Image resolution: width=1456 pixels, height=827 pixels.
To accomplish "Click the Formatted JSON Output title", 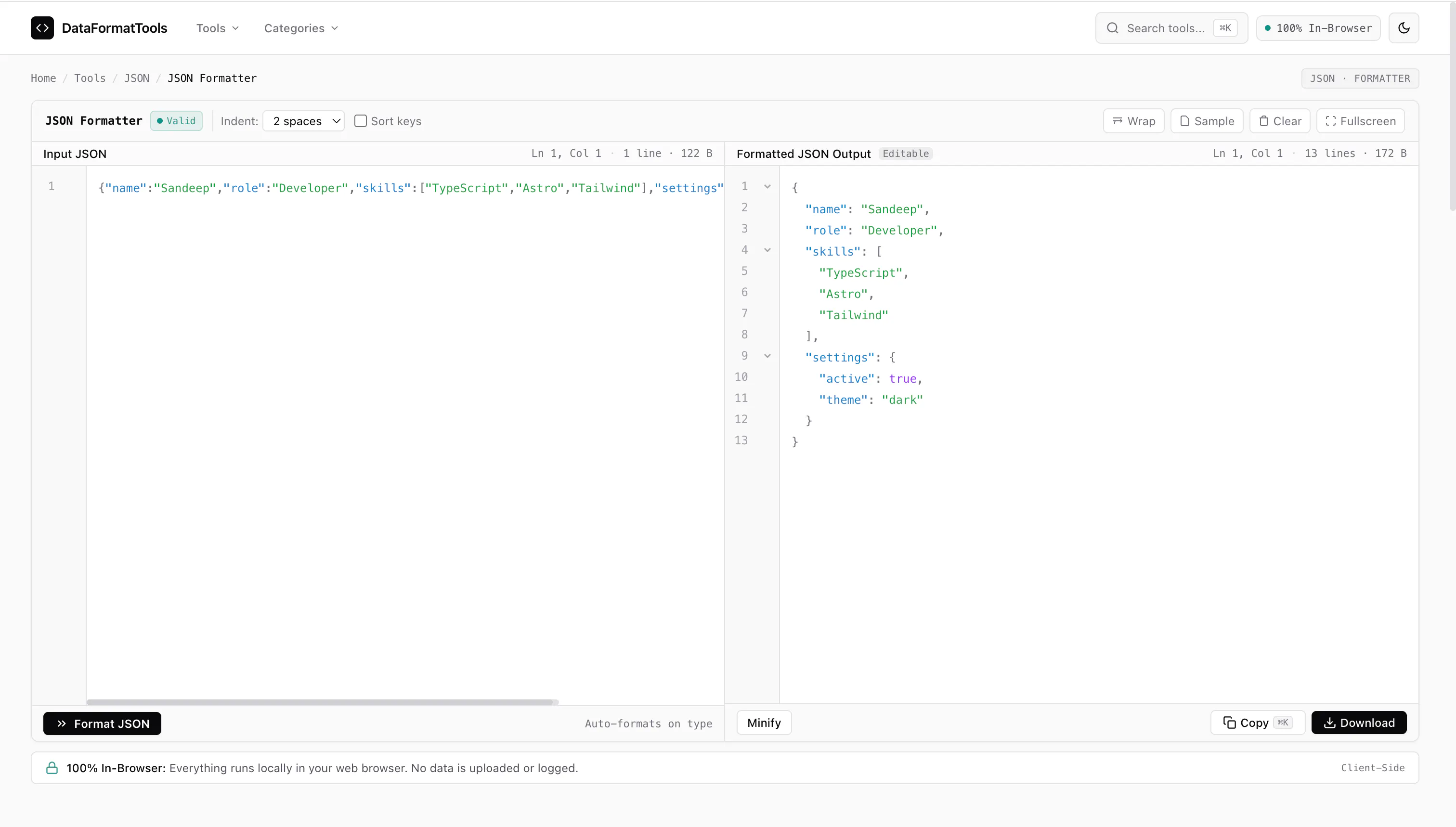I will (803, 154).
